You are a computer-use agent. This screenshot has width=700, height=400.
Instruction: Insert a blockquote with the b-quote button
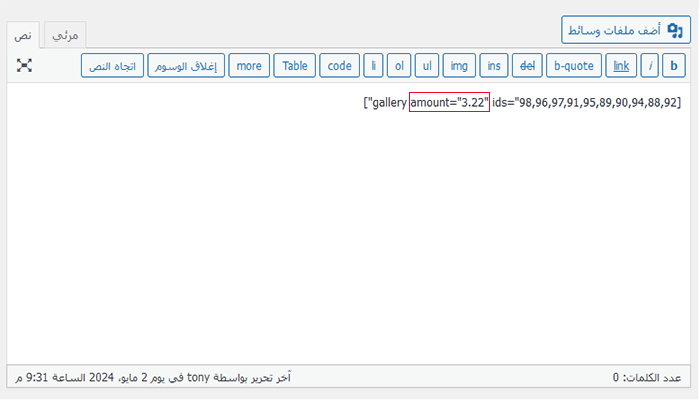coord(574,66)
